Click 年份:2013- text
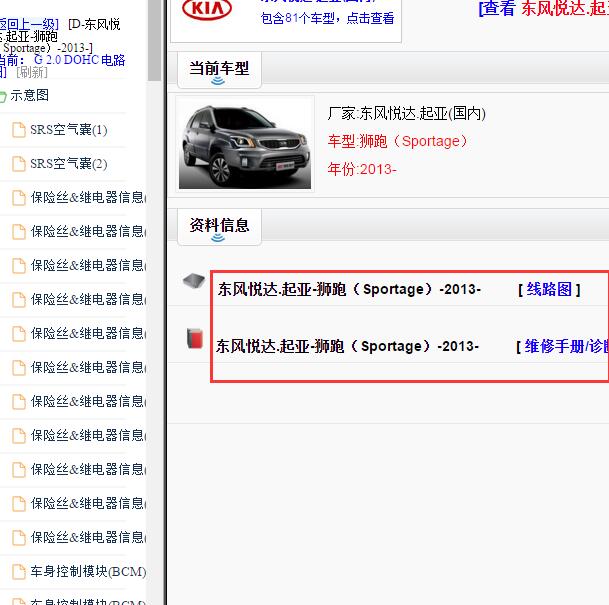 pos(362,169)
